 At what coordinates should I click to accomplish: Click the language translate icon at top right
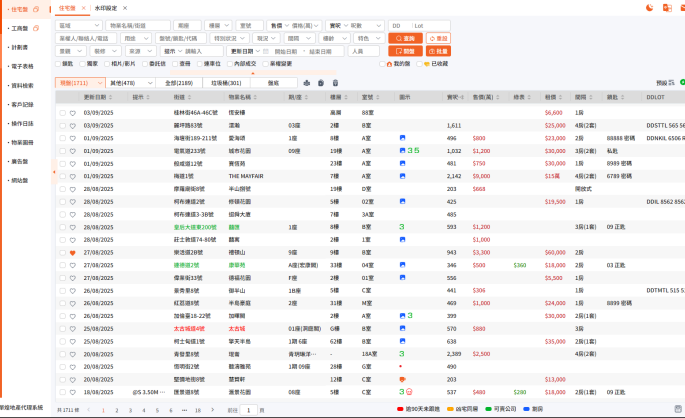667,8
